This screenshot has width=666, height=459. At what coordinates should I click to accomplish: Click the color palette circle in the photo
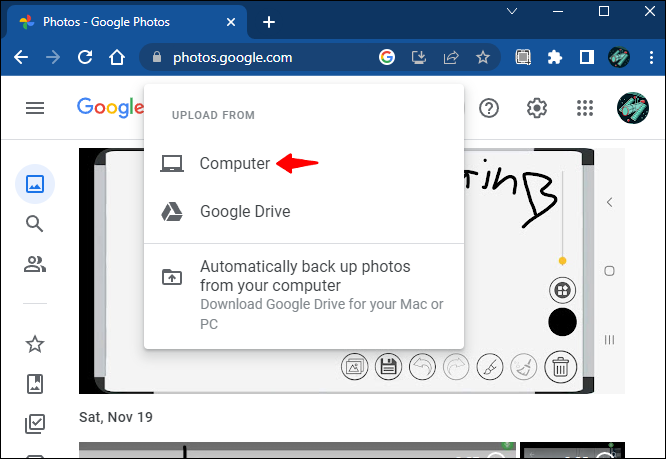tap(562, 290)
